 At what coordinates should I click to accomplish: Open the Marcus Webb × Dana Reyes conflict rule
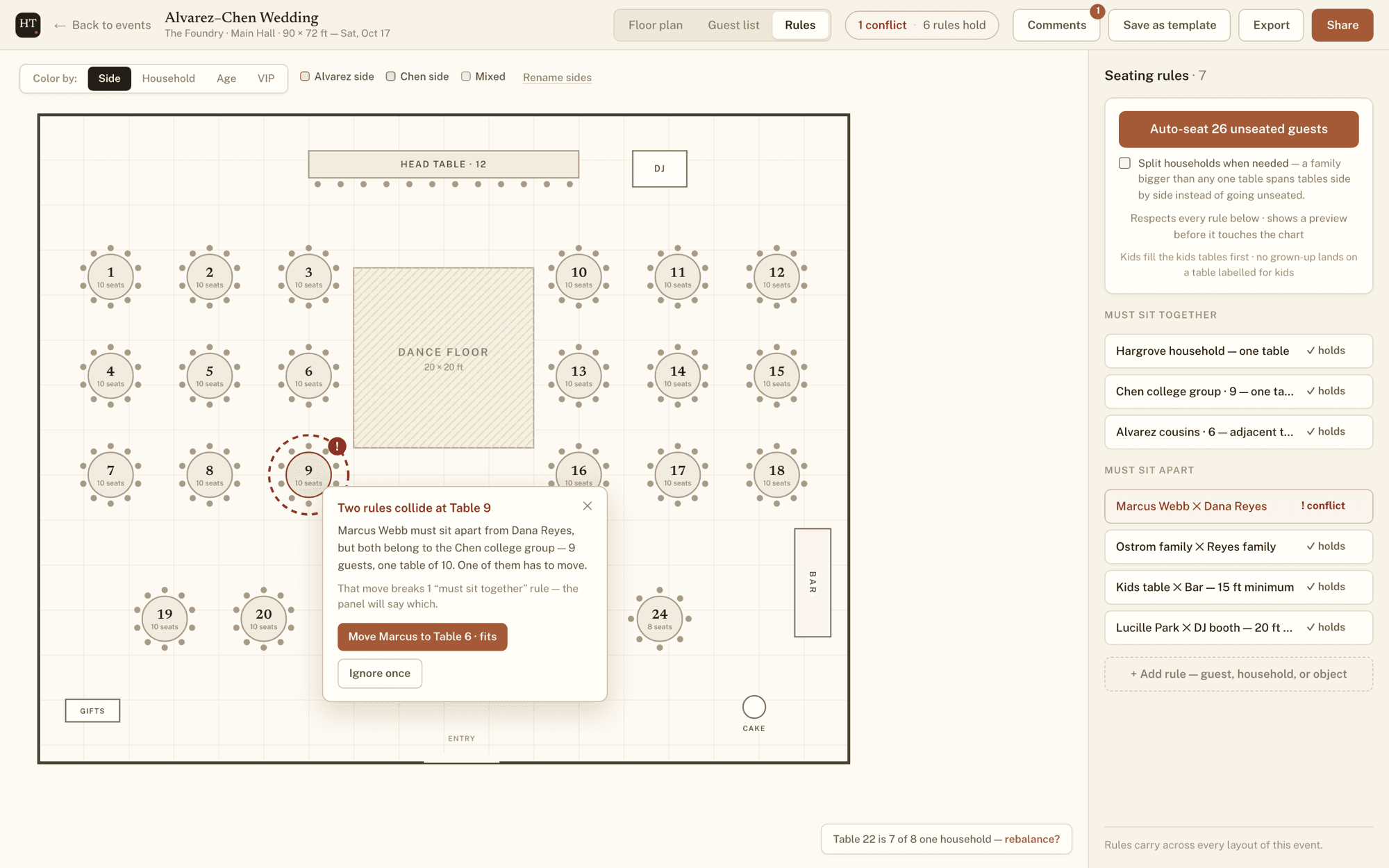(1238, 506)
